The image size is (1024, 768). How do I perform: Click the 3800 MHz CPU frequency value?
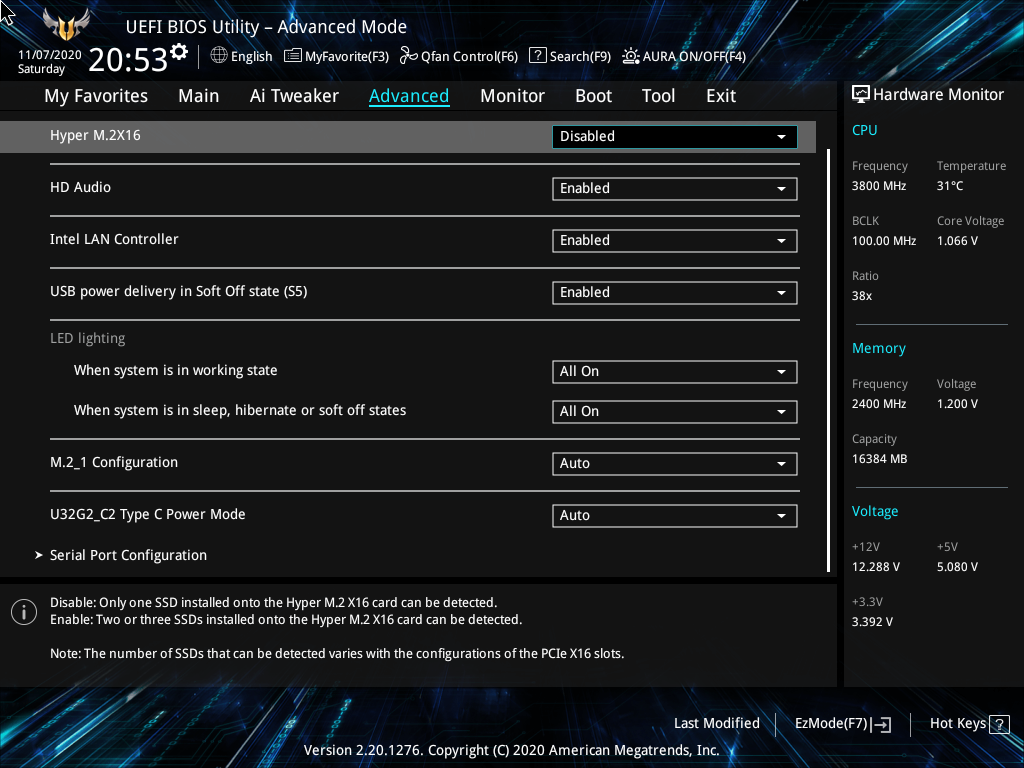click(x=878, y=186)
